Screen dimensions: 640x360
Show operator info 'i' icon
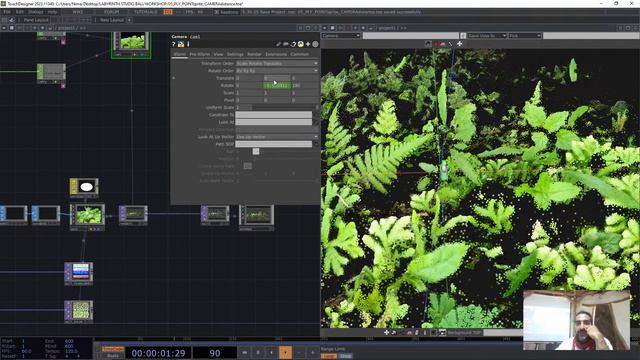coord(188,44)
